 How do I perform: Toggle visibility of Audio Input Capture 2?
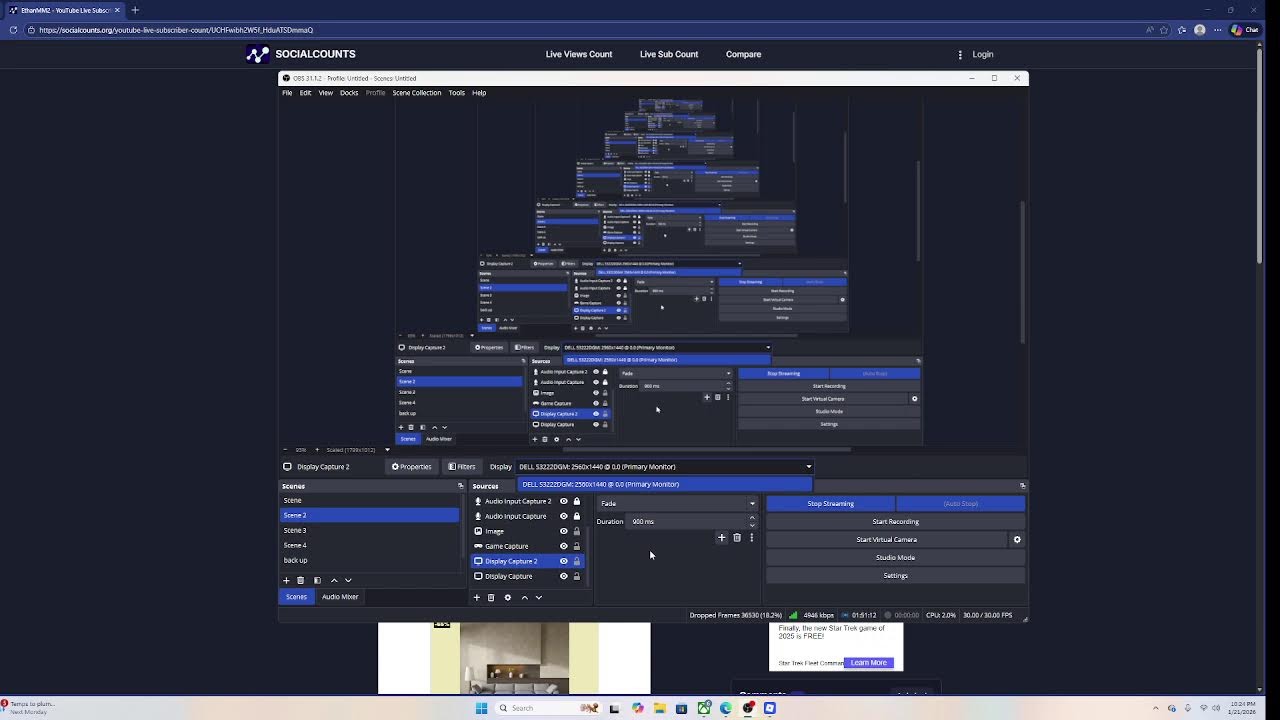(x=563, y=501)
